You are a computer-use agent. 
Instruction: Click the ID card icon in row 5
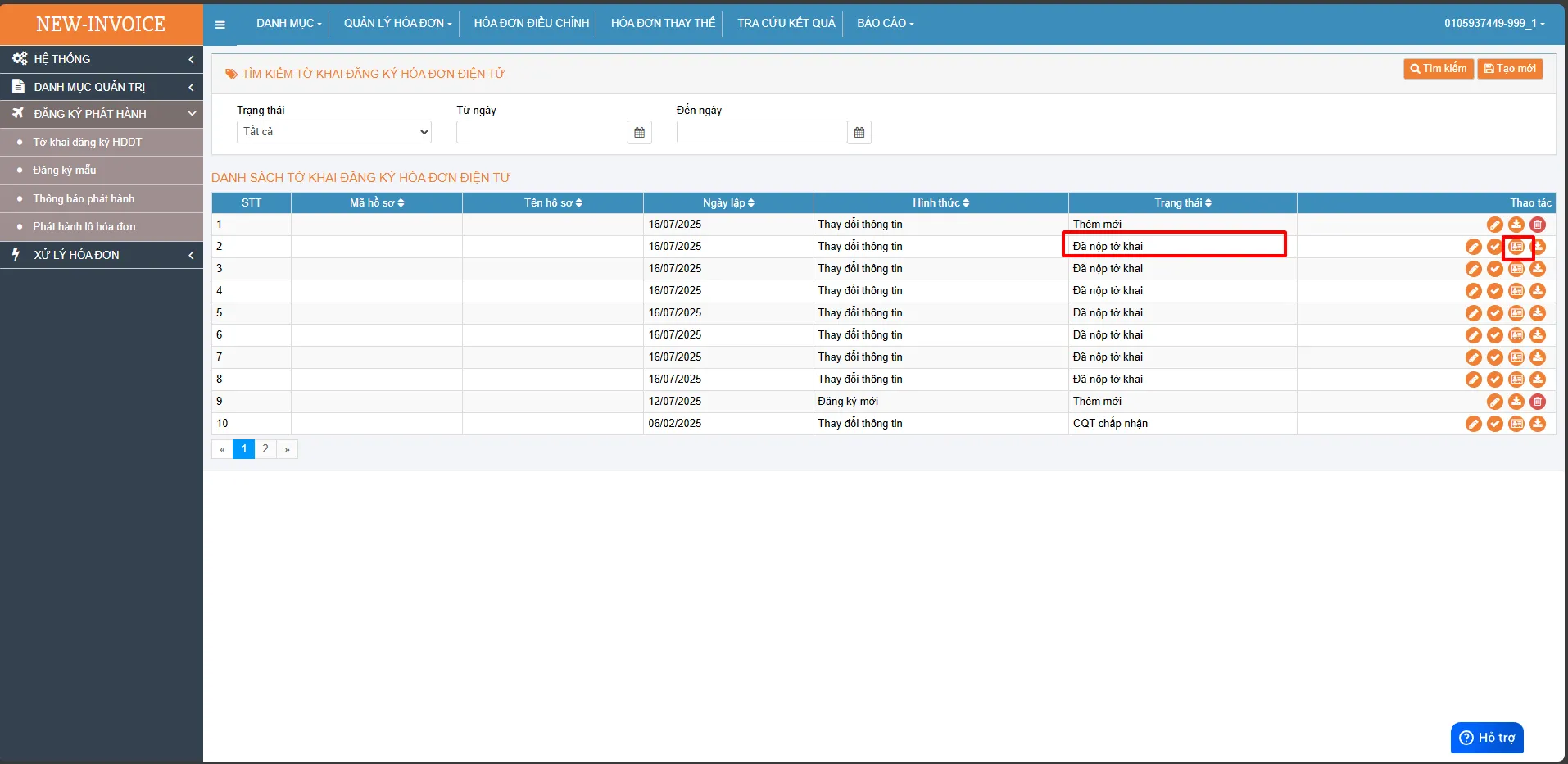pyautogui.click(x=1516, y=313)
